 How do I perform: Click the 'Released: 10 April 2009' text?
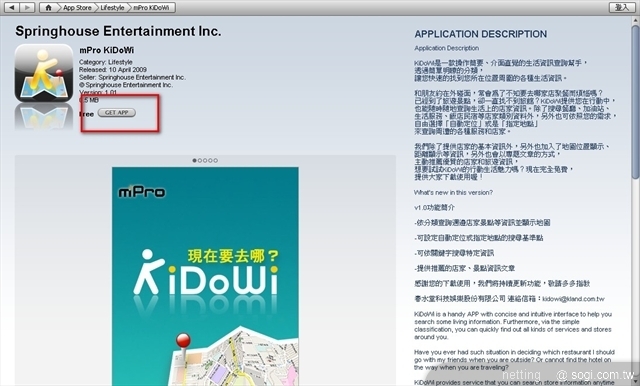(113, 70)
